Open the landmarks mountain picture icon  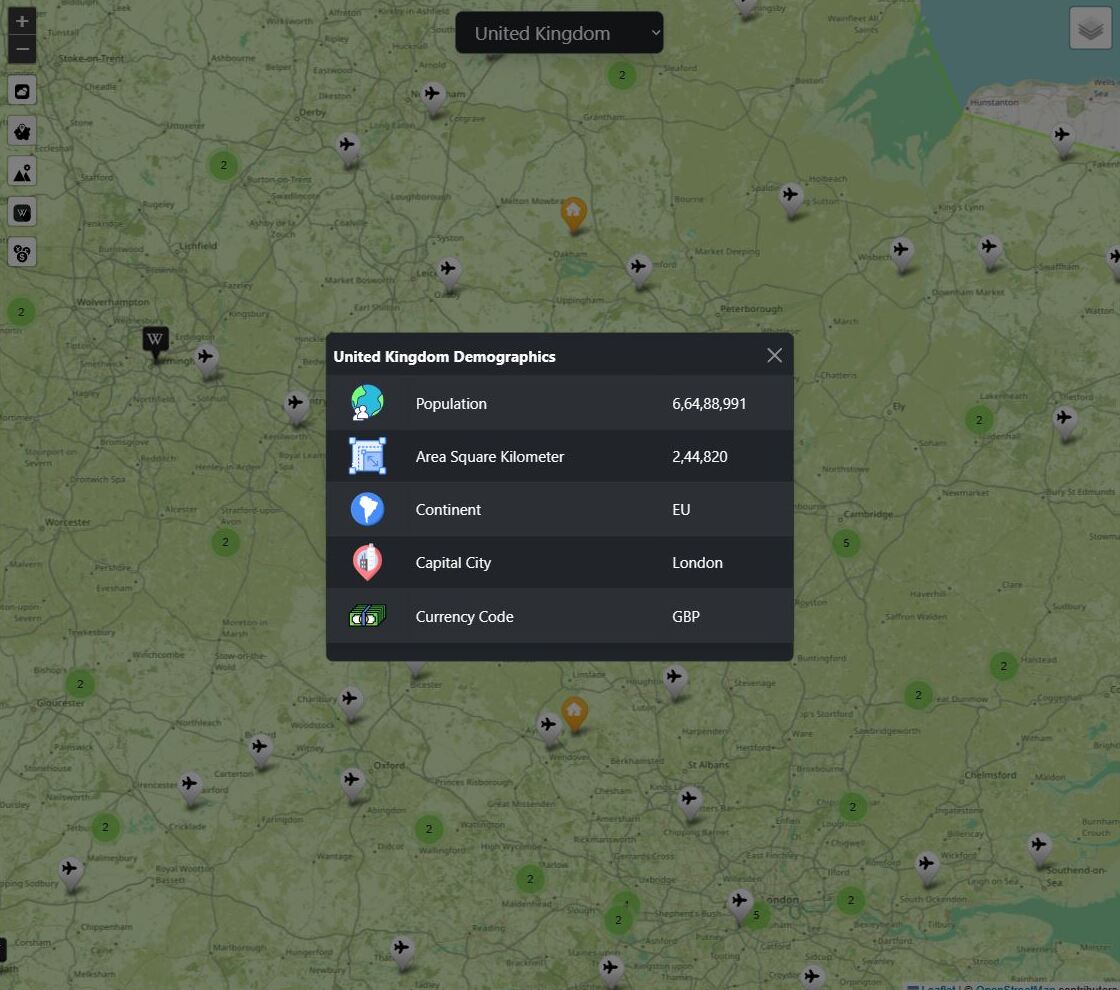point(22,172)
